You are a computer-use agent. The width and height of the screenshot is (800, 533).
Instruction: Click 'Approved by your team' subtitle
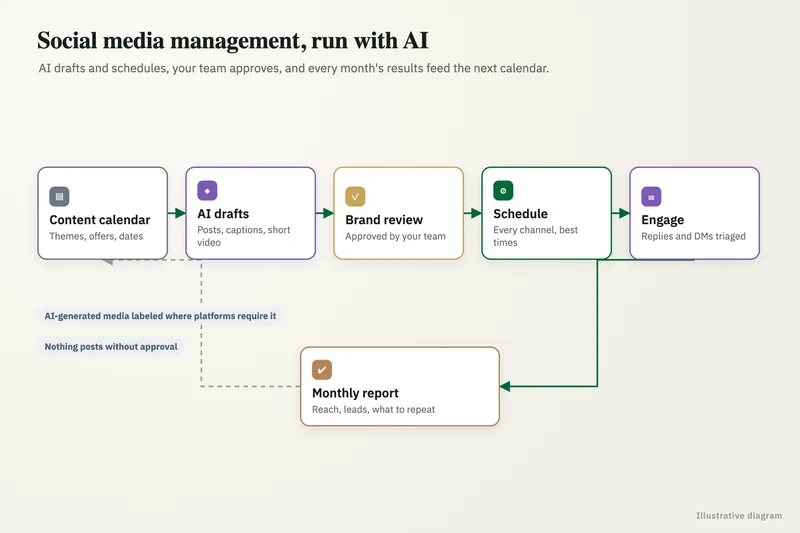(x=395, y=236)
